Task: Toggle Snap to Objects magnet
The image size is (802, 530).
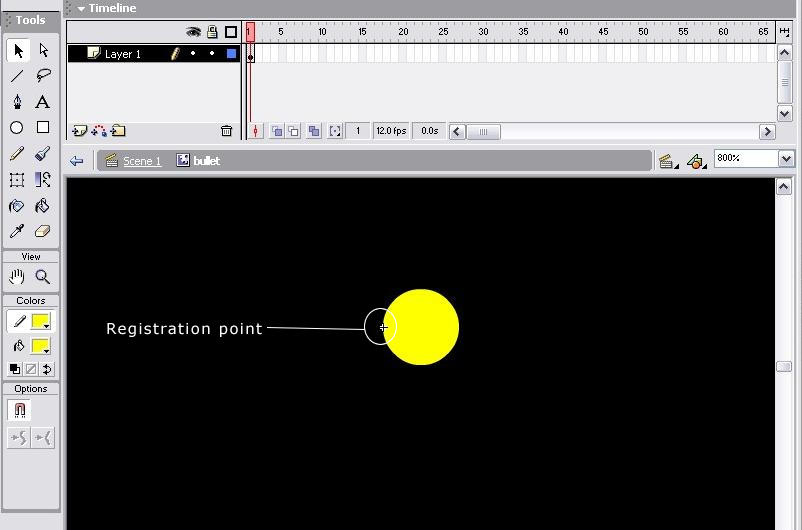Action: click(19, 410)
